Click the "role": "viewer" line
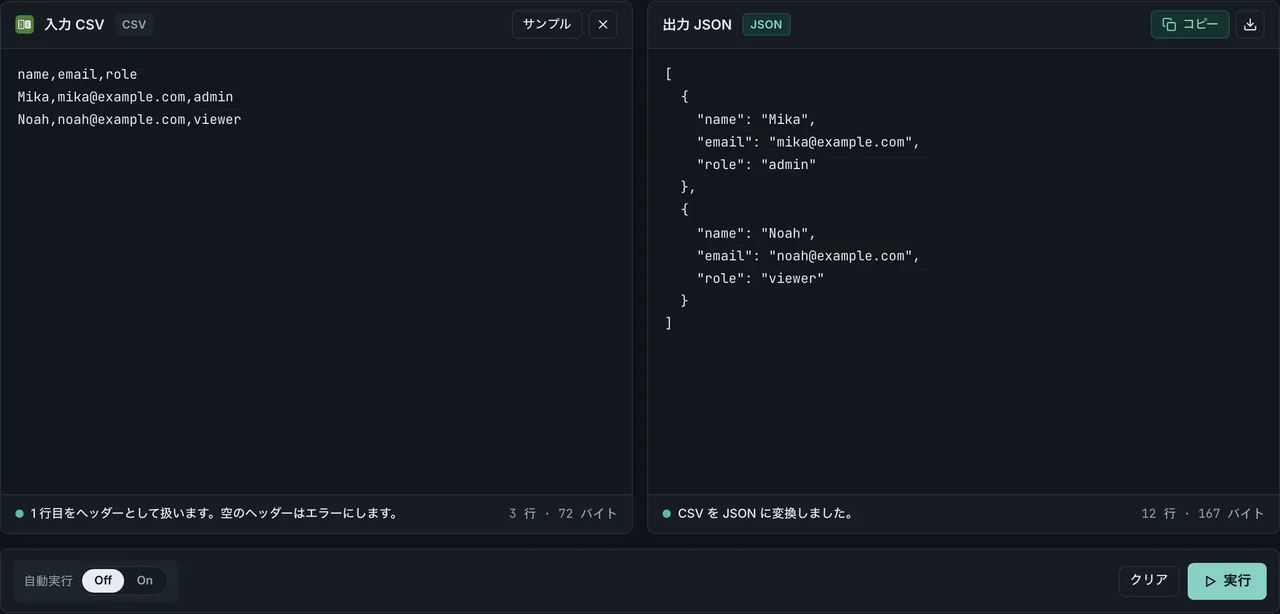 760,278
